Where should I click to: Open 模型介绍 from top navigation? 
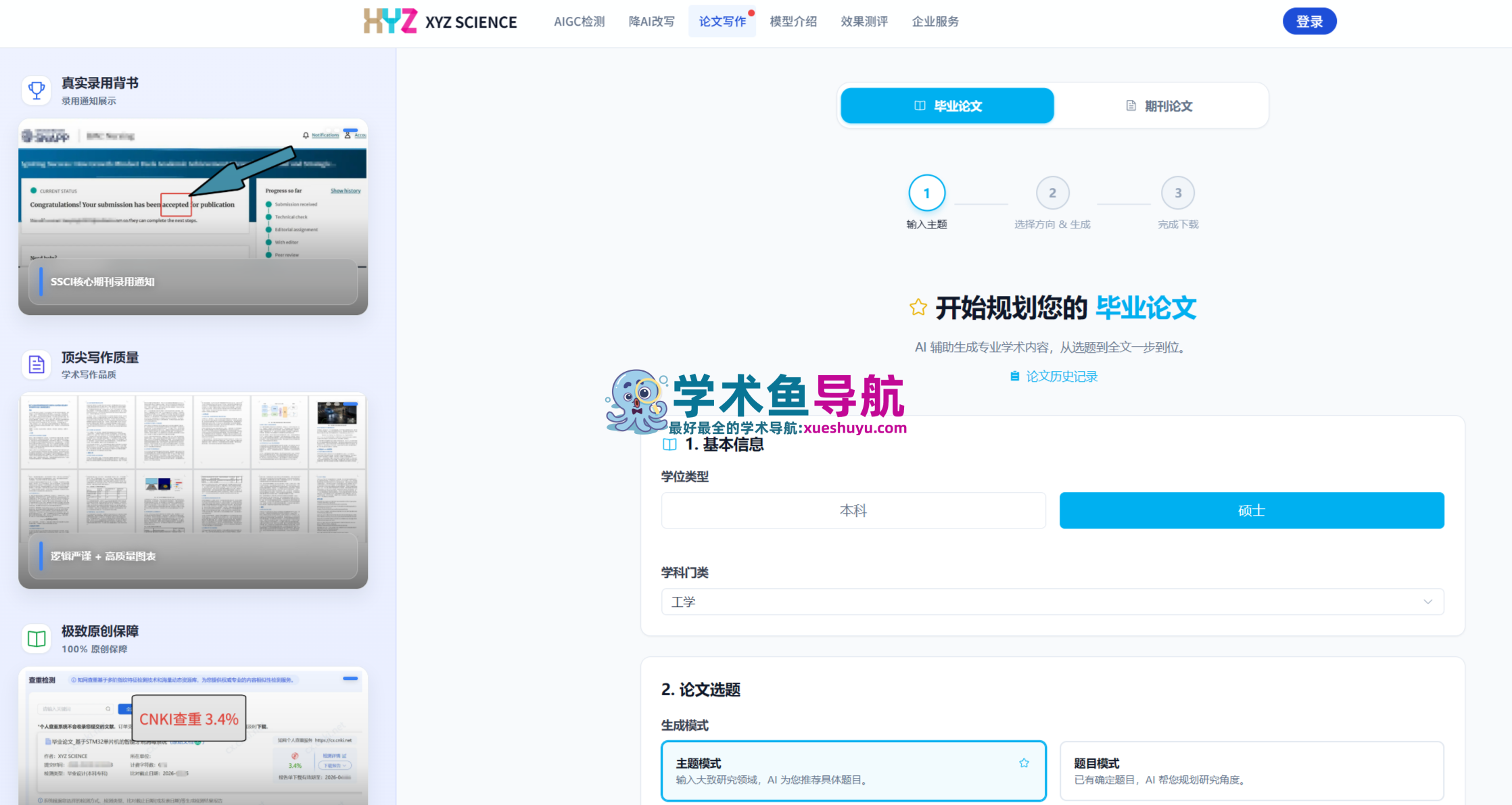793,22
